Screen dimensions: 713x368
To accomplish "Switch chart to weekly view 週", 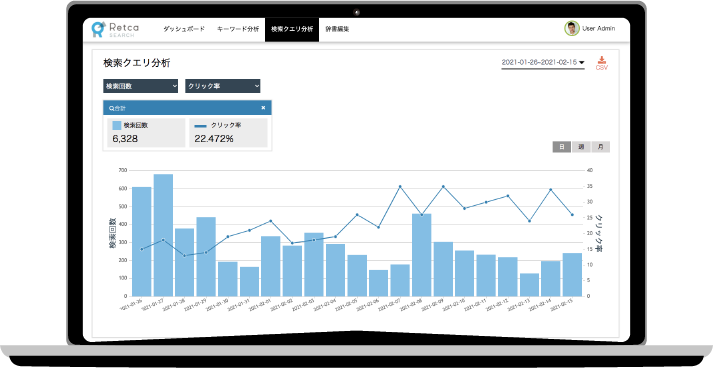I will point(581,147).
